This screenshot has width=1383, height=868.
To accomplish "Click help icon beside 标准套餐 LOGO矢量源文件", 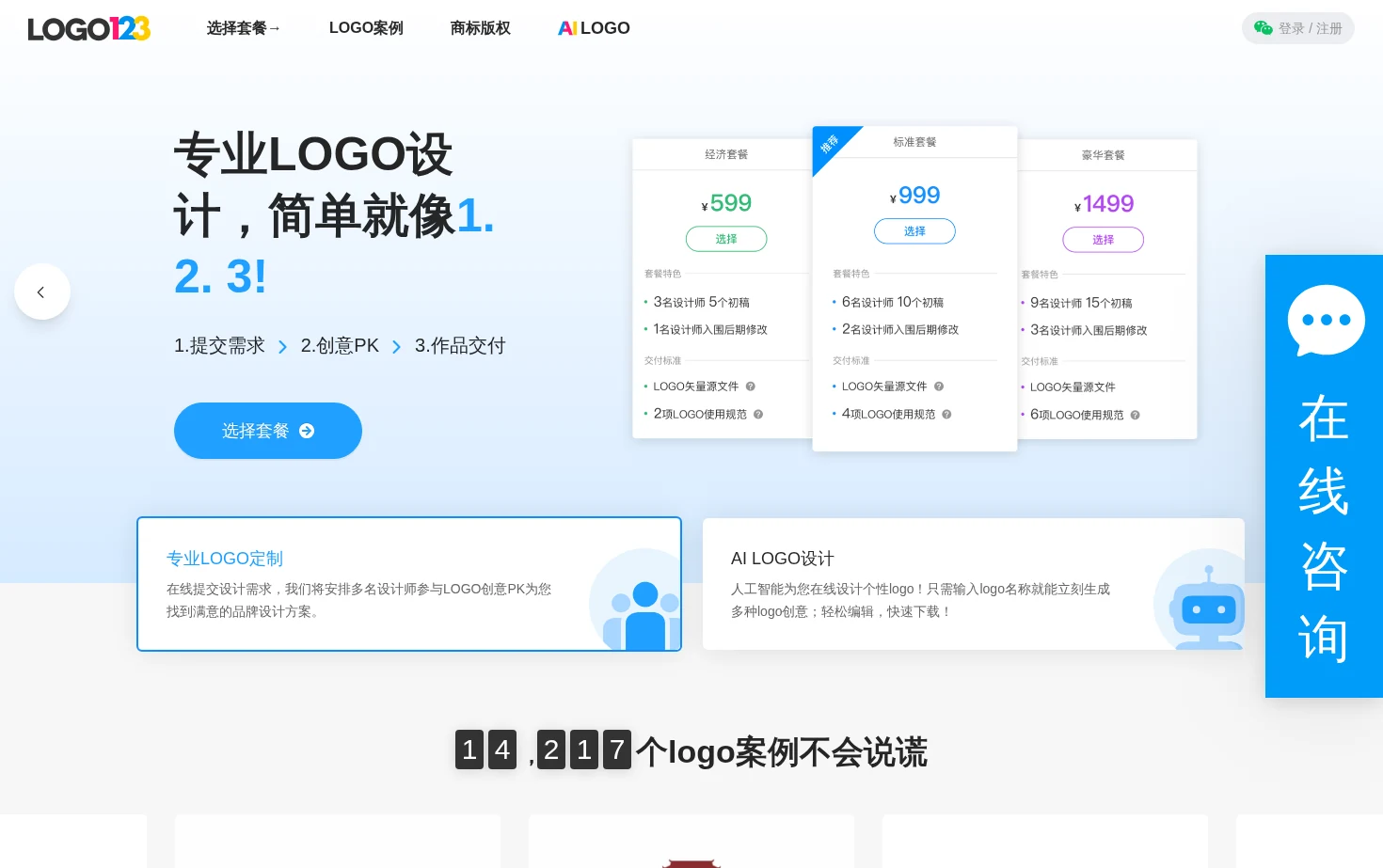I will [939, 387].
